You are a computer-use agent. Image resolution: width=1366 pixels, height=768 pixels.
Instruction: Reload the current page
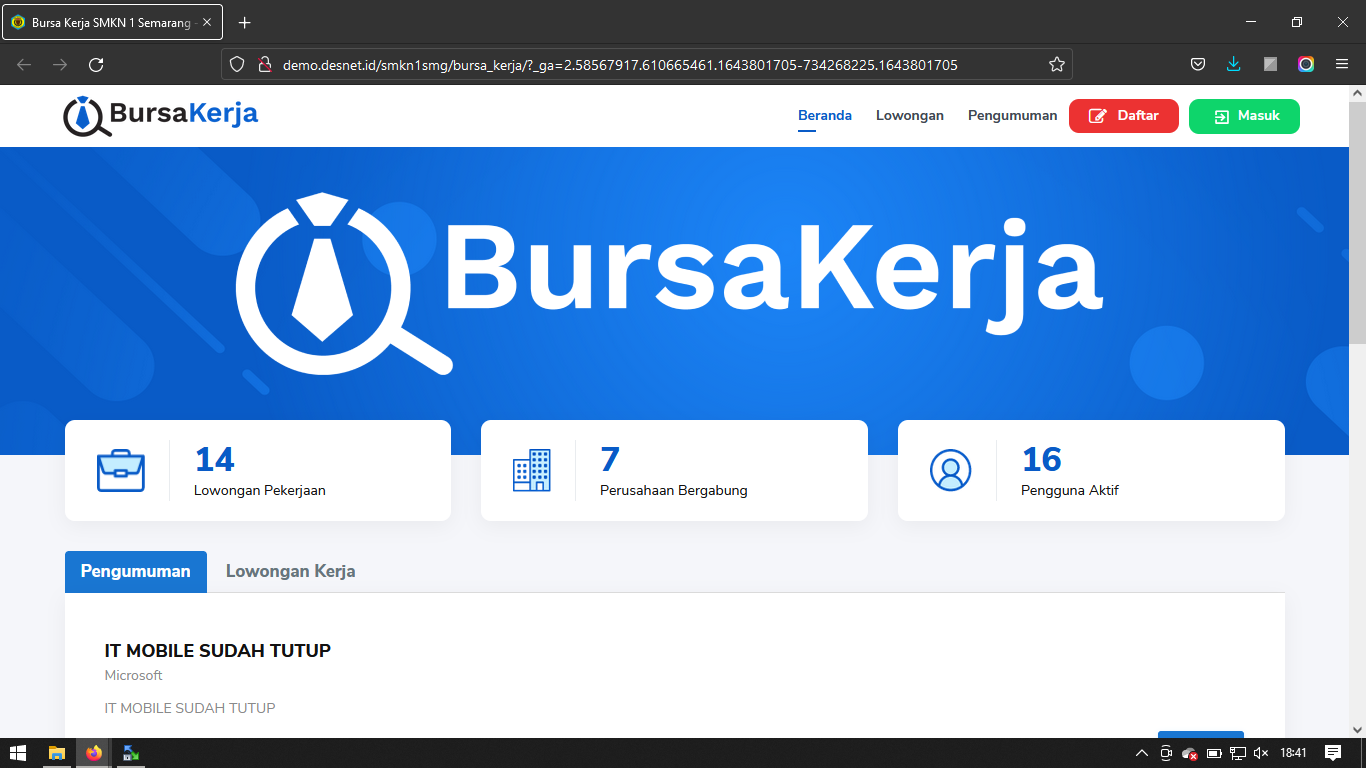point(96,65)
